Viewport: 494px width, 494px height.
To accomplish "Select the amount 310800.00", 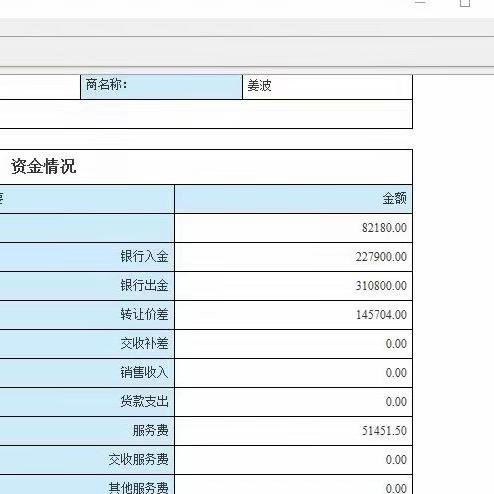I will click(381, 286).
